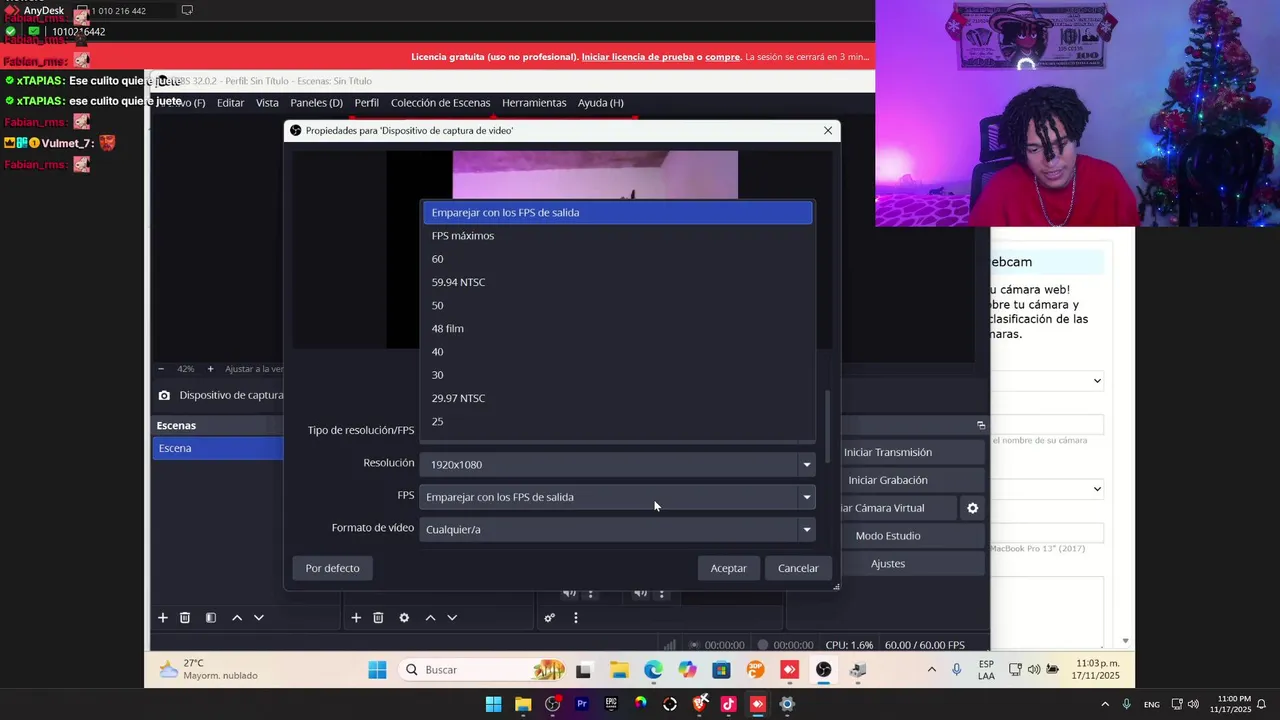Image resolution: width=1280 pixels, height=720 pixels.
Task: Open Epic Games on local taskbar
Action: 611,704
